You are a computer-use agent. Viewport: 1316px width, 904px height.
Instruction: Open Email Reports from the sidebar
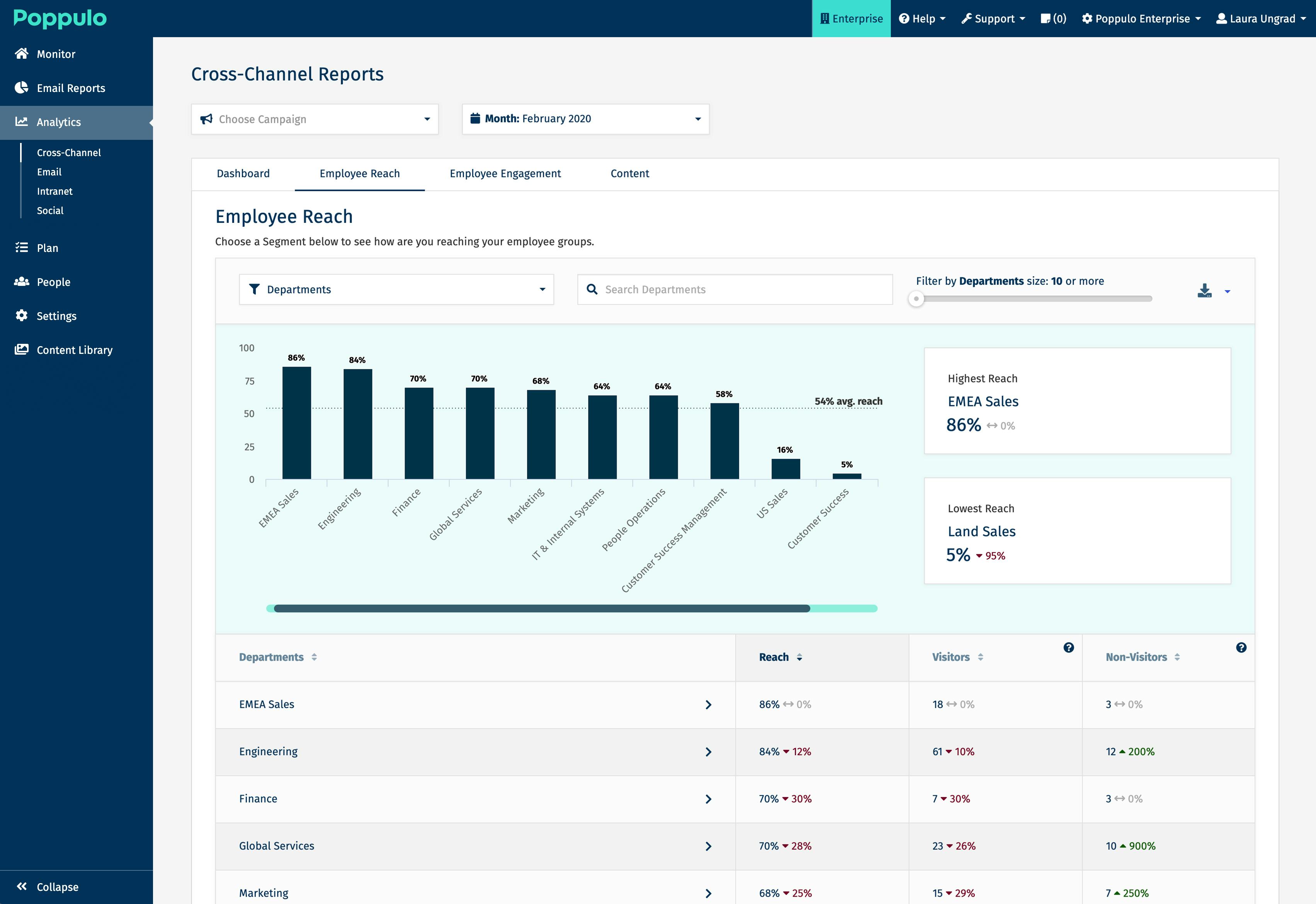tap(70, 88)
